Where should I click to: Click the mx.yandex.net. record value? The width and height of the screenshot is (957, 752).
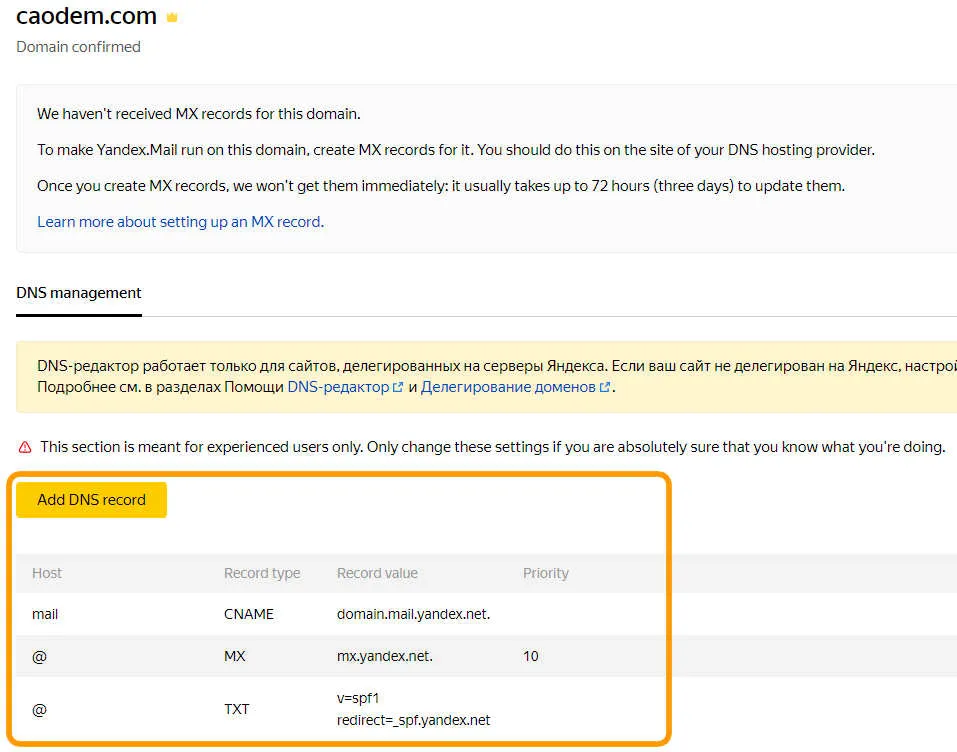[x=385, y=656]
